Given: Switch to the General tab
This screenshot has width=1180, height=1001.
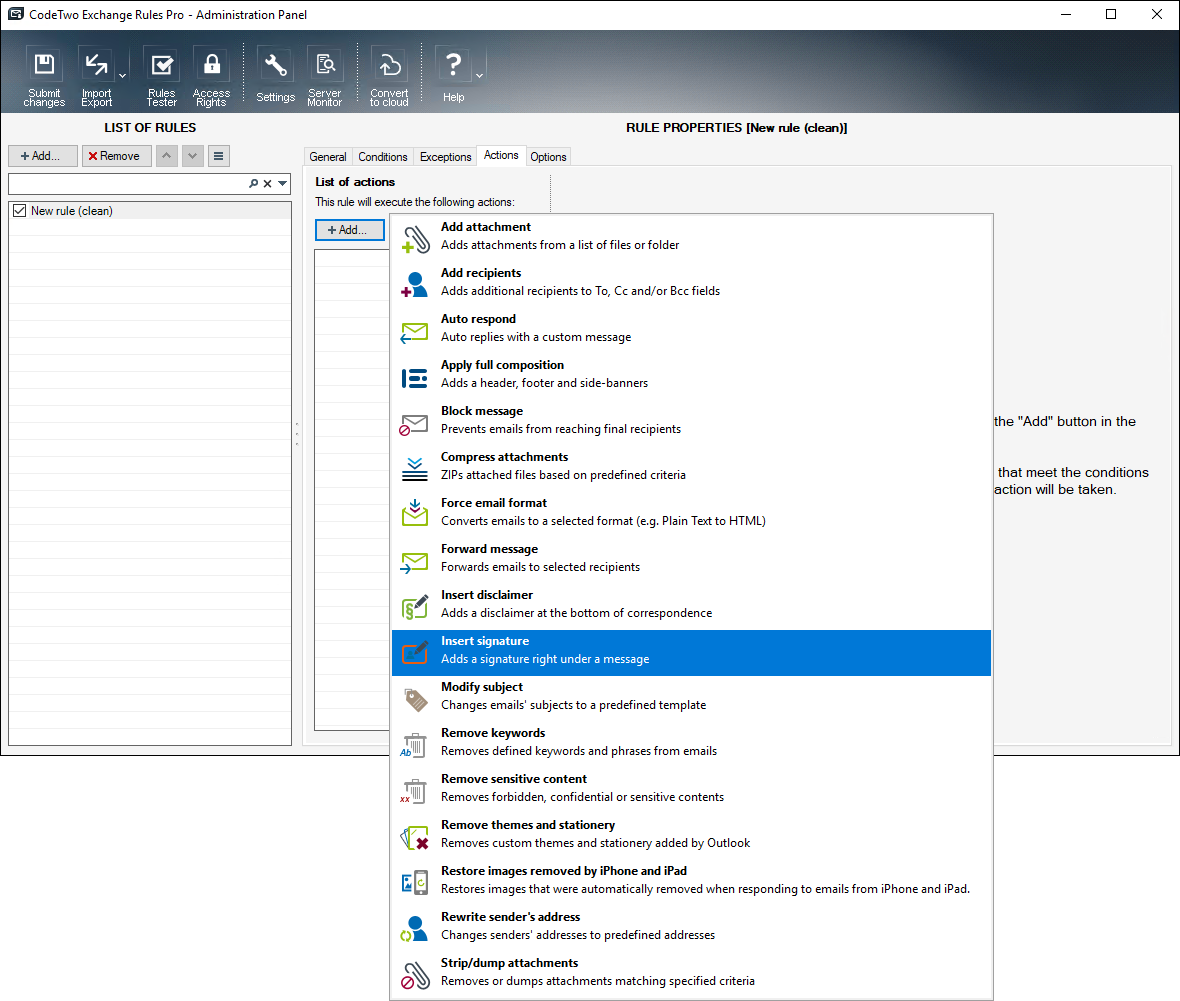Looking at the screenshot, I should (x=328, y=157).
